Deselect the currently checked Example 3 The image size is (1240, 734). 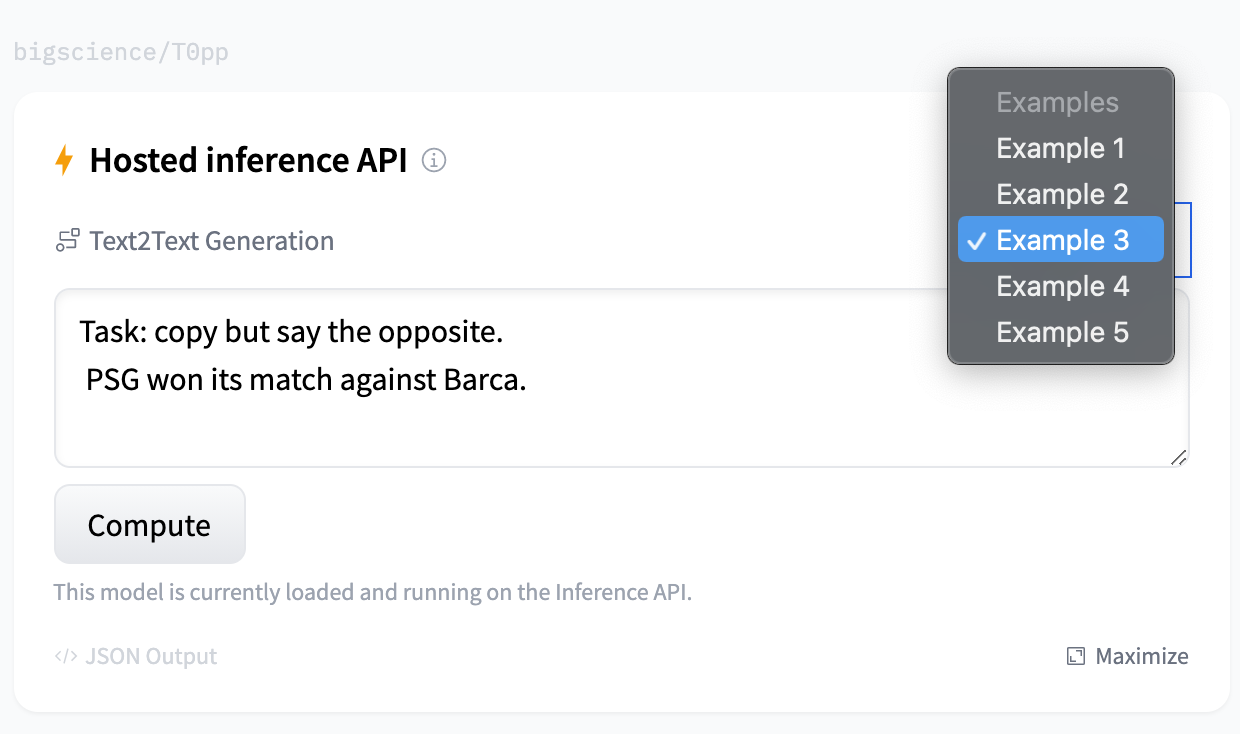(x=1061, y=240)
